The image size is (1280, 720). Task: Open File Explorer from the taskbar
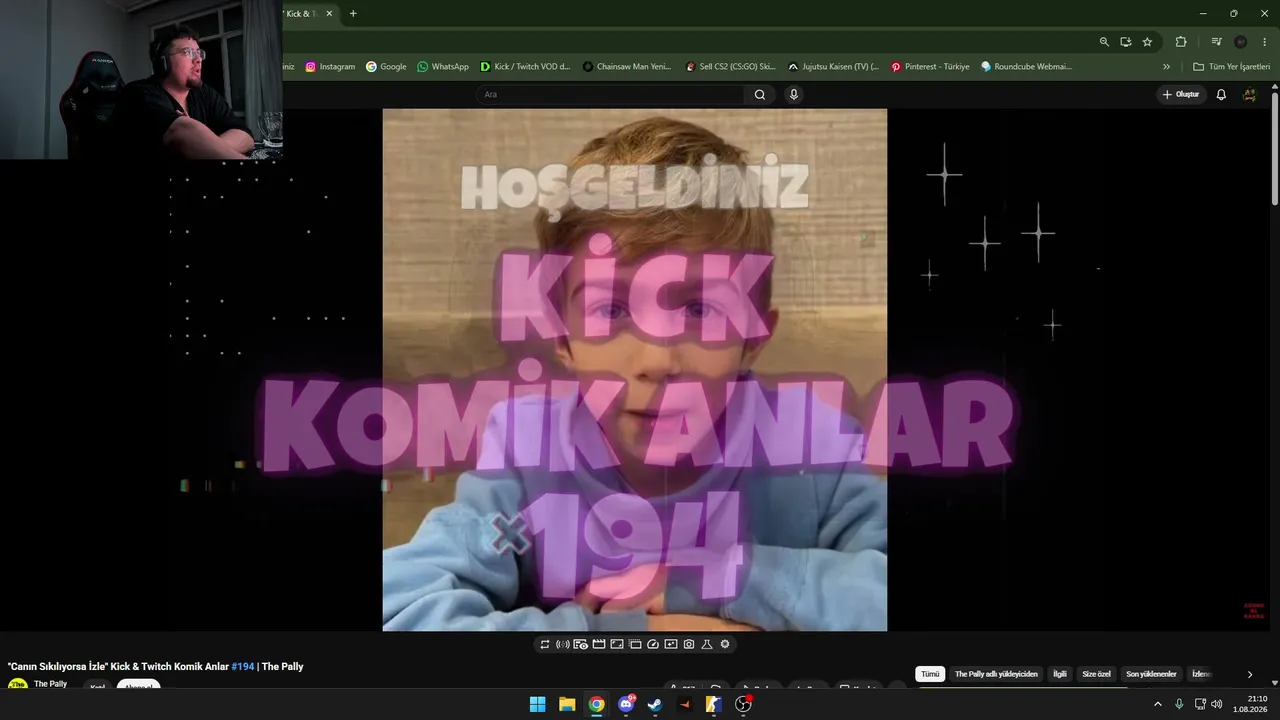pos(567,704)
